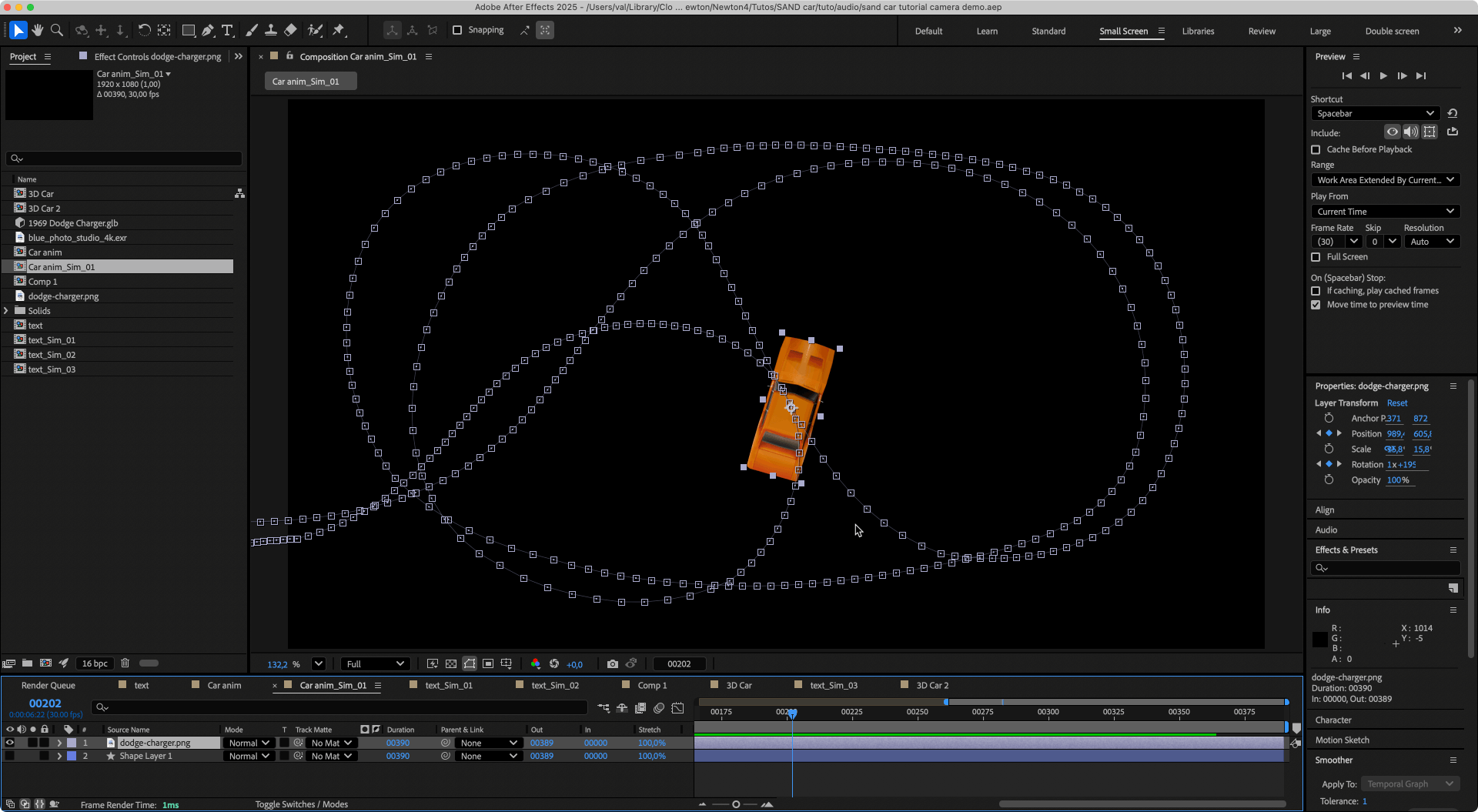This screenshot has height=812, width=1478.
Task: Open the Spacebar shortcut dropdown
Action: coord(1374,113)
